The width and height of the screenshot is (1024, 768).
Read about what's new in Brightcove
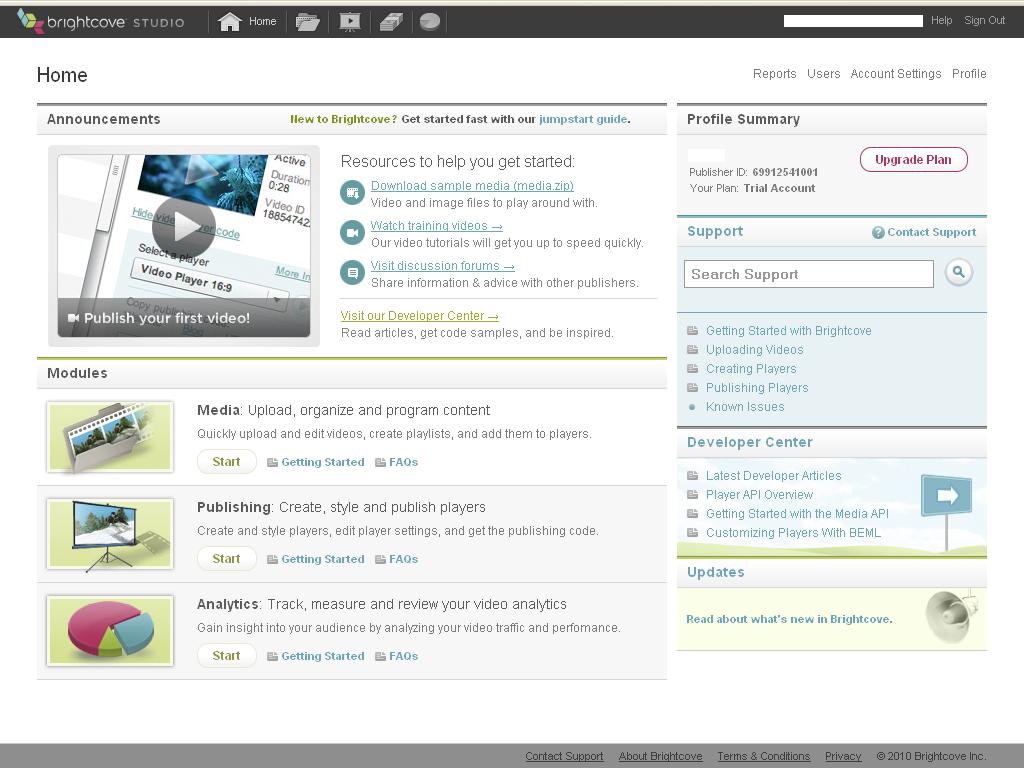789,619
